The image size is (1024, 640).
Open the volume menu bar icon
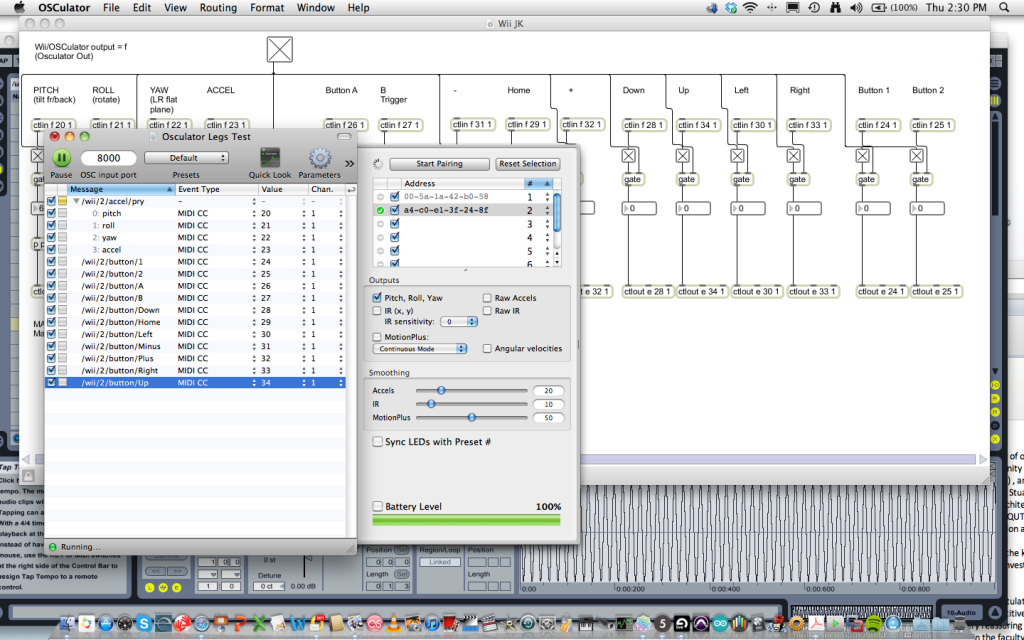pyautogui.click(x=856, y=8)
